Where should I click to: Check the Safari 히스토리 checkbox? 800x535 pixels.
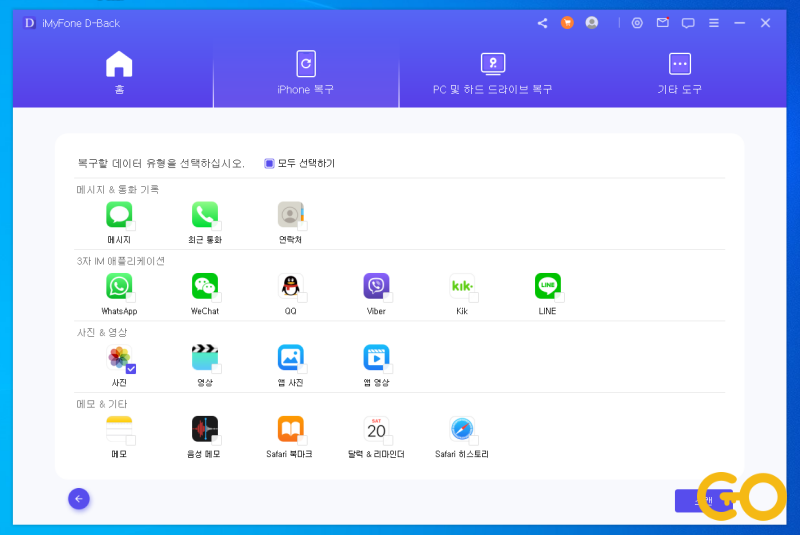pyautogui.click(x=474, y=440)
